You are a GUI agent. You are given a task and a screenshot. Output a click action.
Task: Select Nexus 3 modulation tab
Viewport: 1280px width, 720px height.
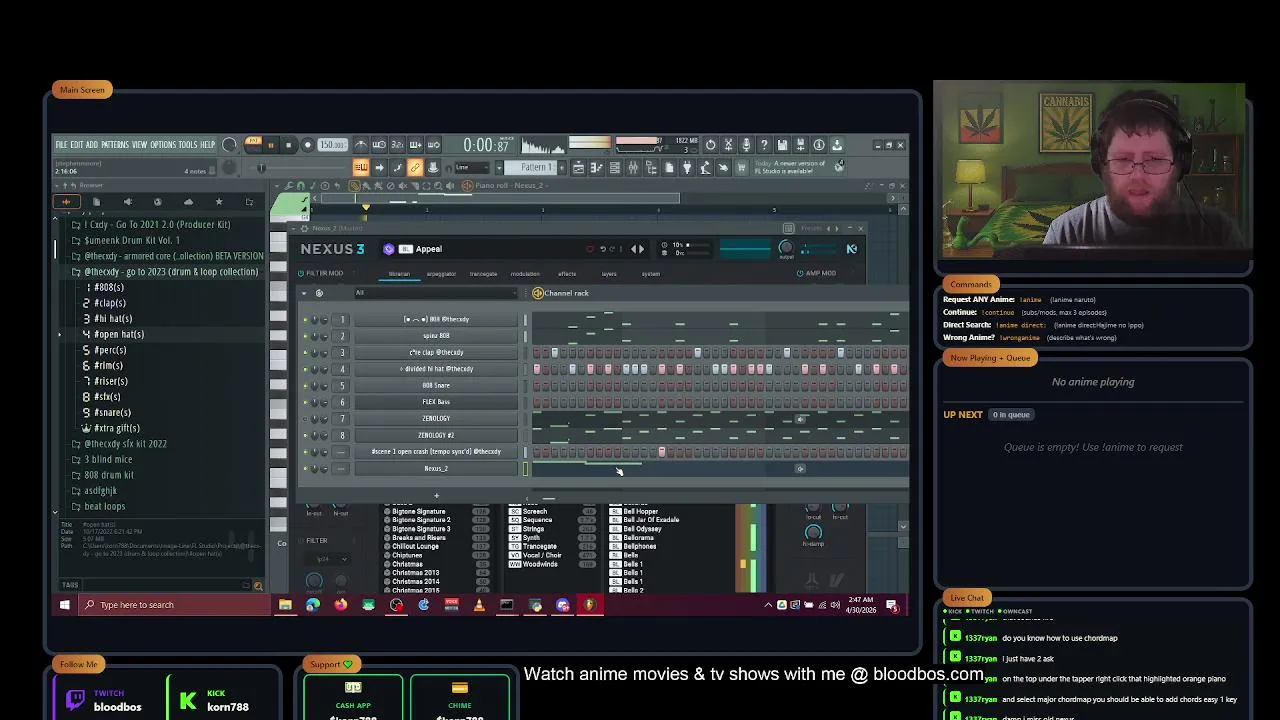click(x=525, y=274)
